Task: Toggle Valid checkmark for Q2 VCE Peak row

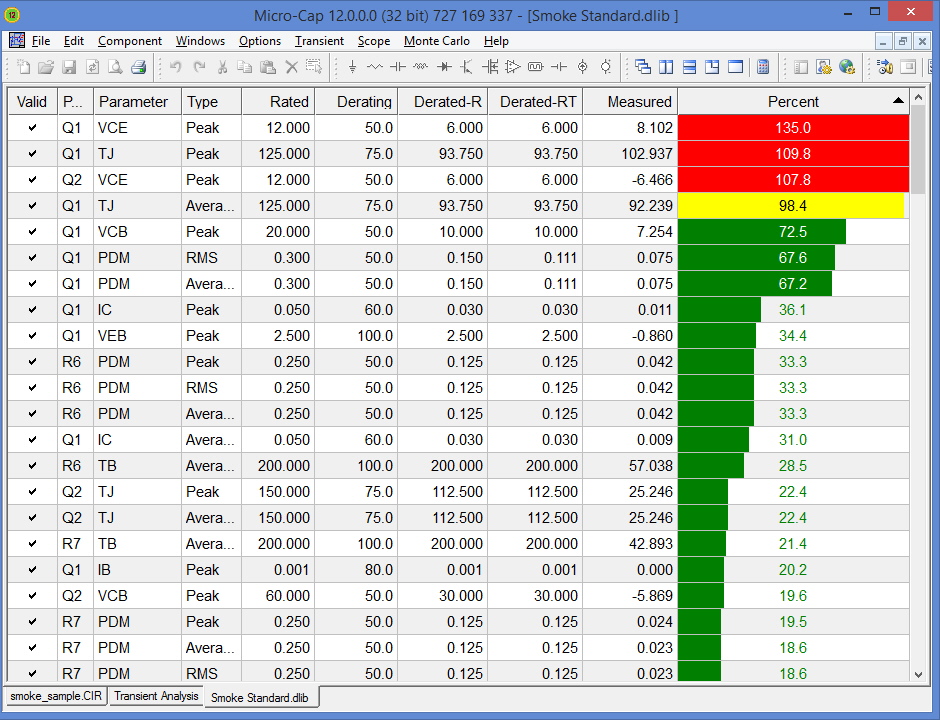Action: pyautogui.click(x=32, y=180)
